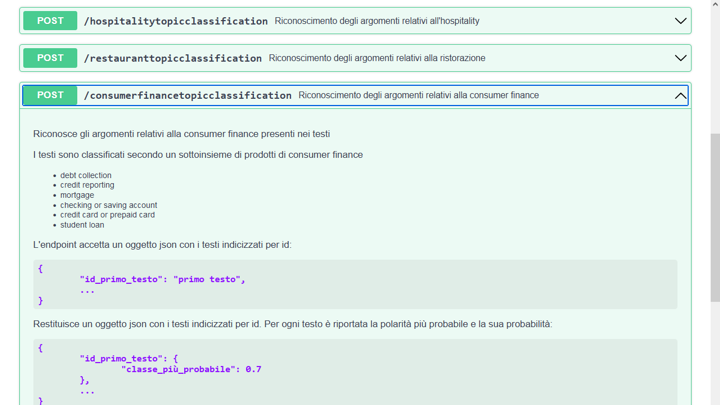The height and width of the screenshot is (405, 720).
Task: Click POST badge for restauranttopicclassification
Action: pyautogui.click(x=50, y=58)
